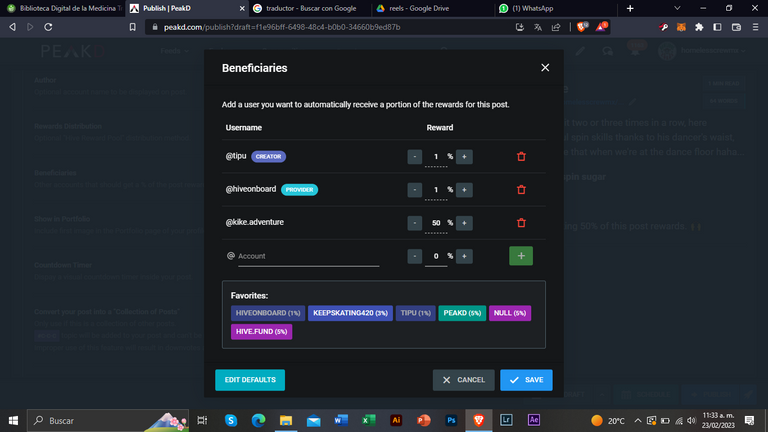
Task: Open File Explorer from the taskbar
Action: pyautogui.click(x=286, y=420)
